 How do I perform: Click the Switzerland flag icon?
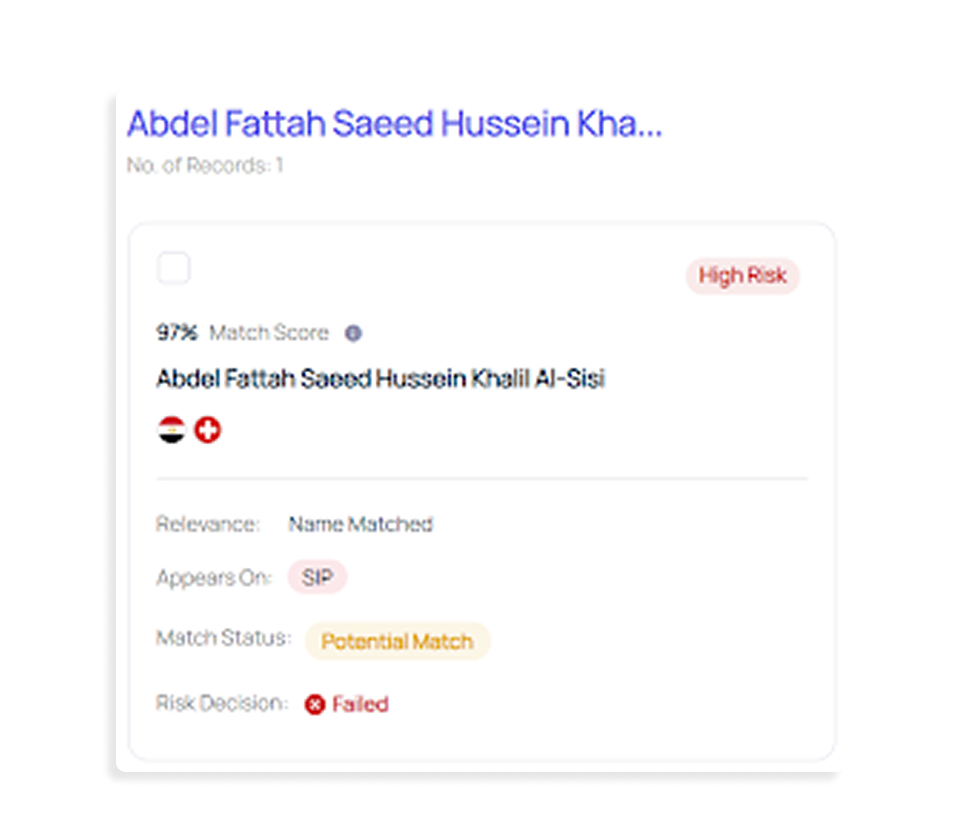(208, 431)
